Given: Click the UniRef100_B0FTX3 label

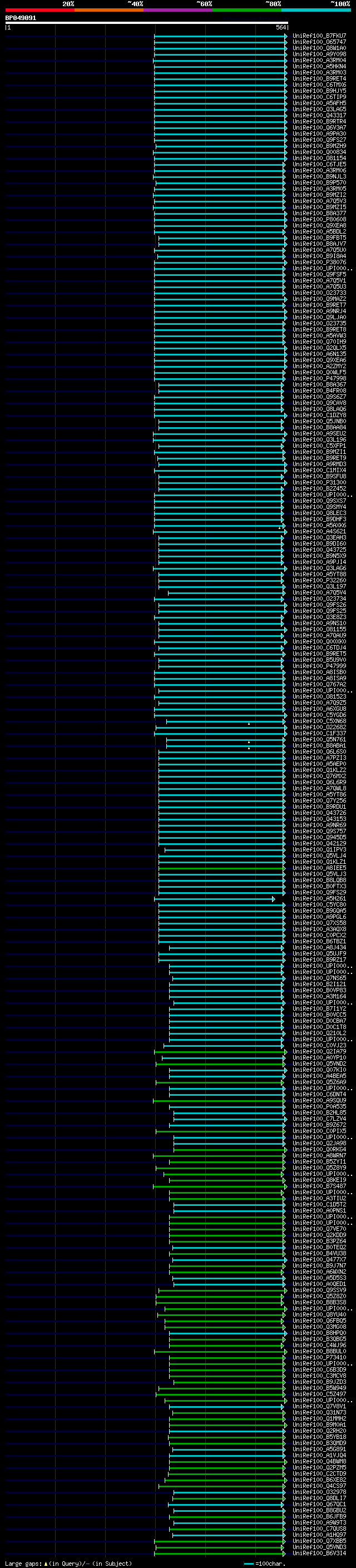Looking at the screenshot, I should point(319,886).
